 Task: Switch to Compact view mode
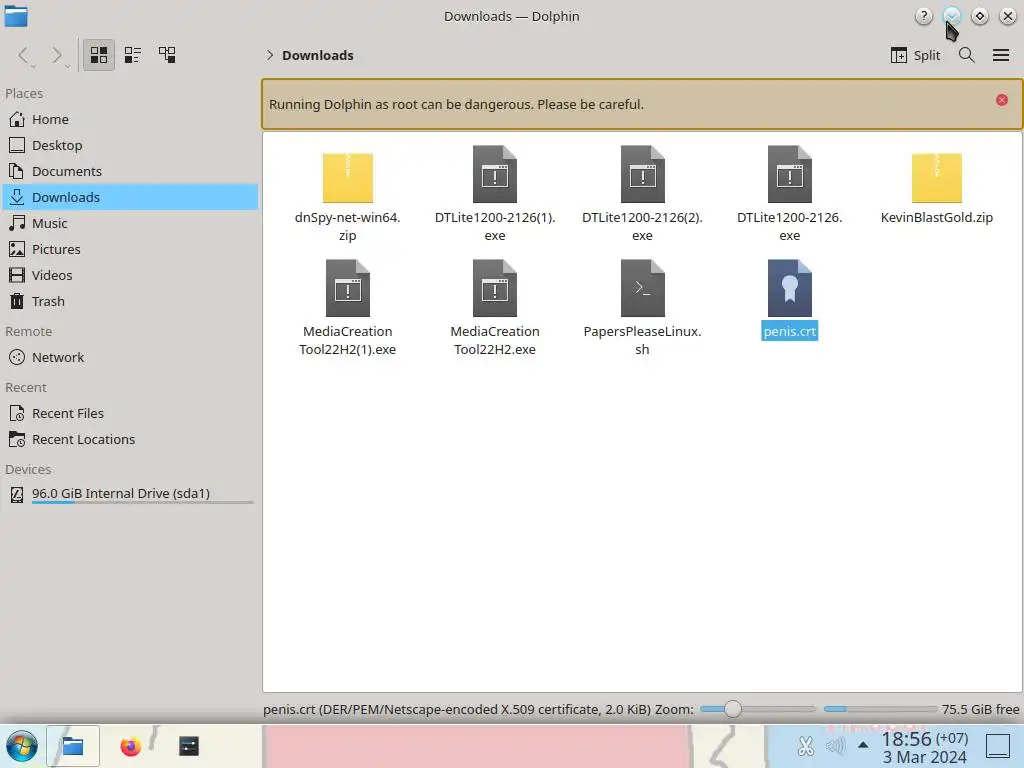click(133, 55)
